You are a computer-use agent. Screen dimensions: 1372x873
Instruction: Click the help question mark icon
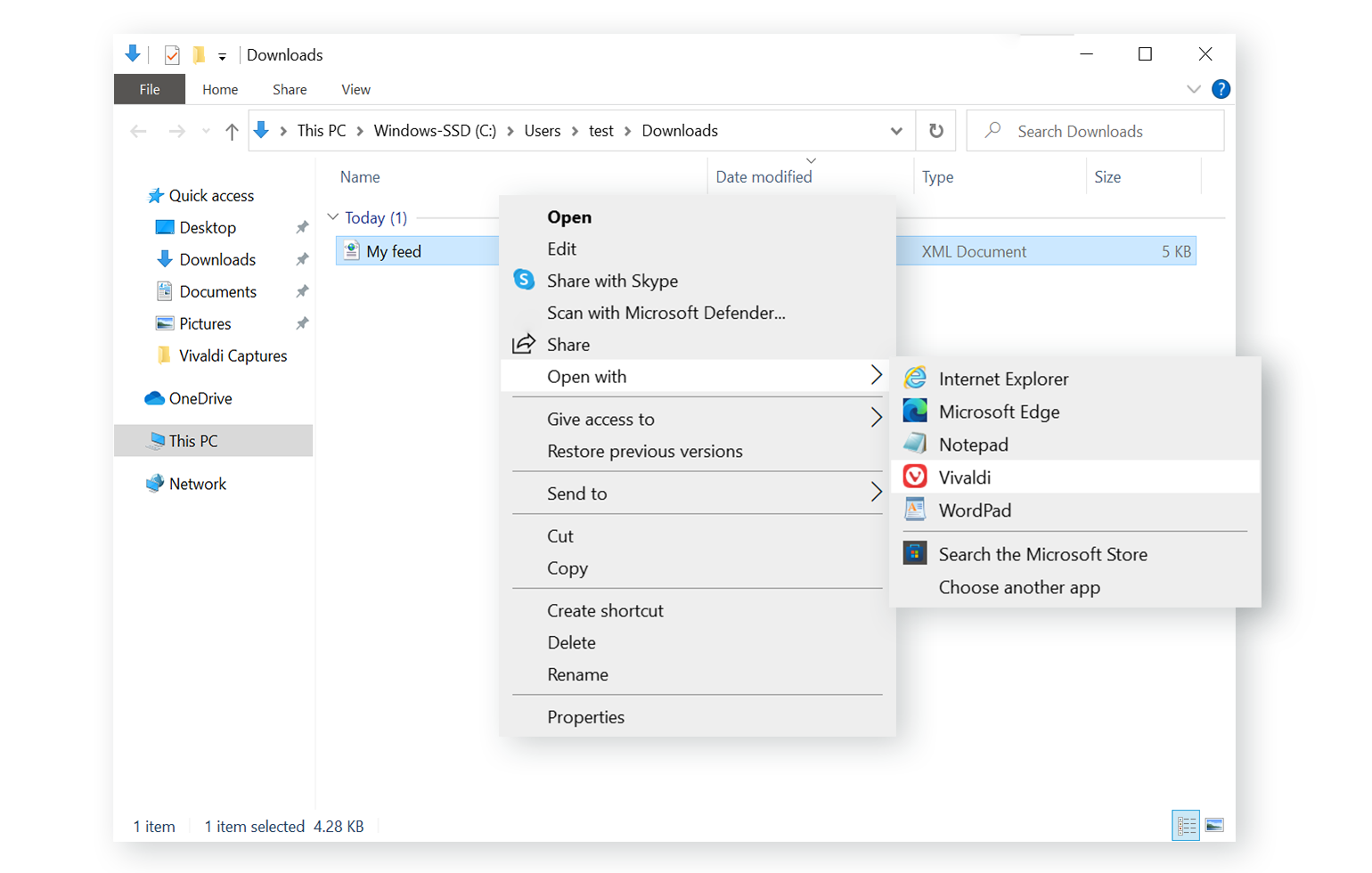point(1221,89)
